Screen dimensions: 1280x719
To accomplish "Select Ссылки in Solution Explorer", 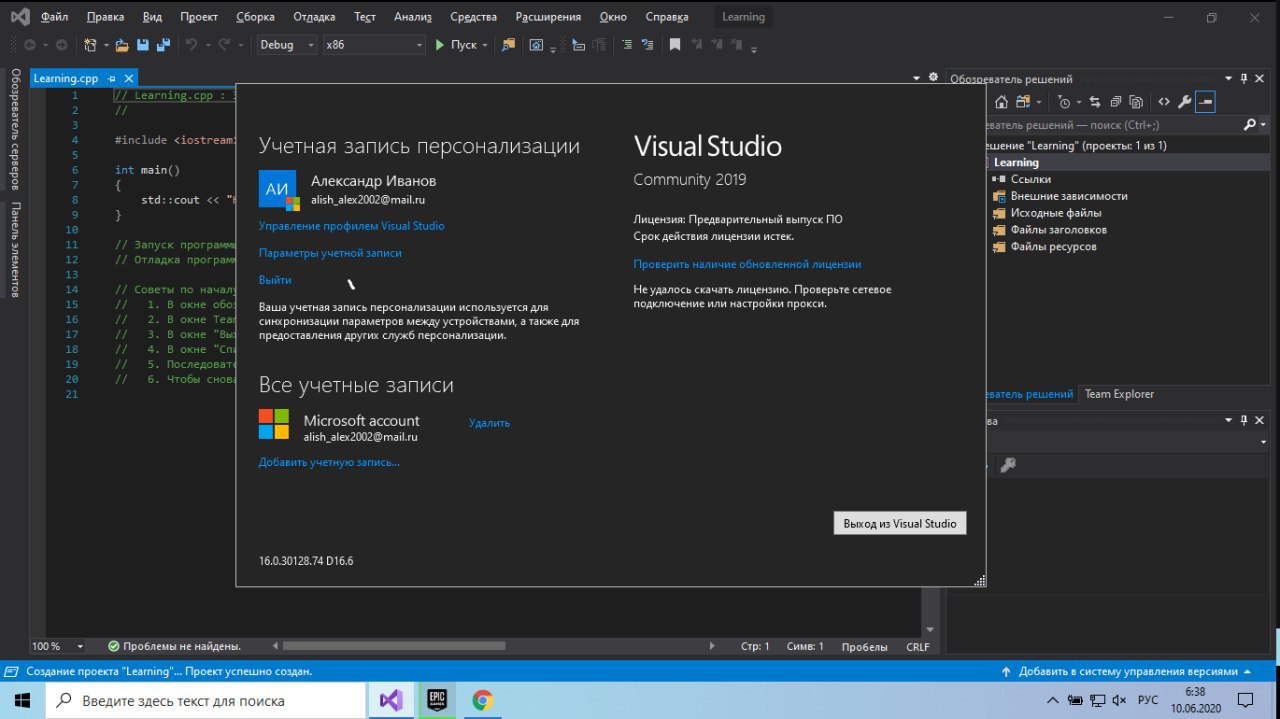I will (x=1030, y=179).
